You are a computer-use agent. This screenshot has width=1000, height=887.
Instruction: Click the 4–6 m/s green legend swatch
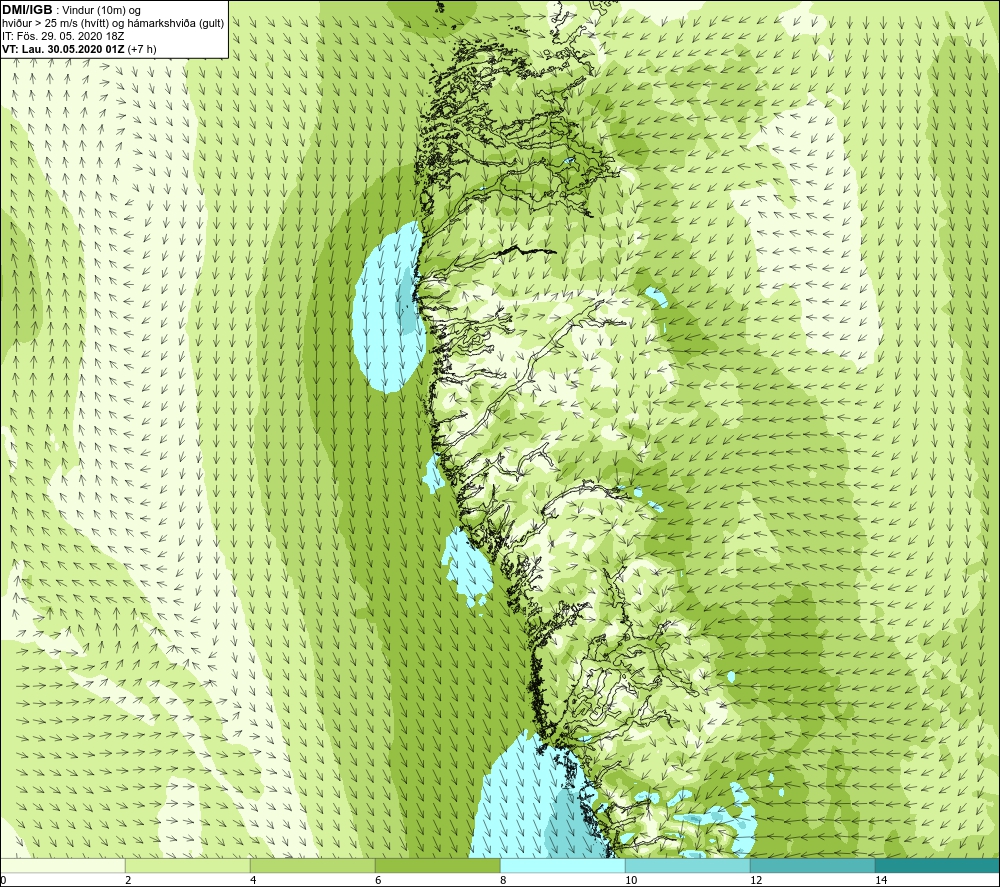[x=312, y=865]
